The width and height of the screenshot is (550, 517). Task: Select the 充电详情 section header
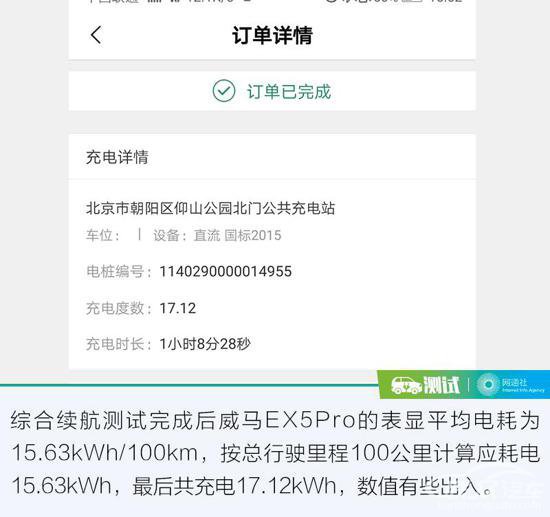pyautogui.click(x=117, y=157)
